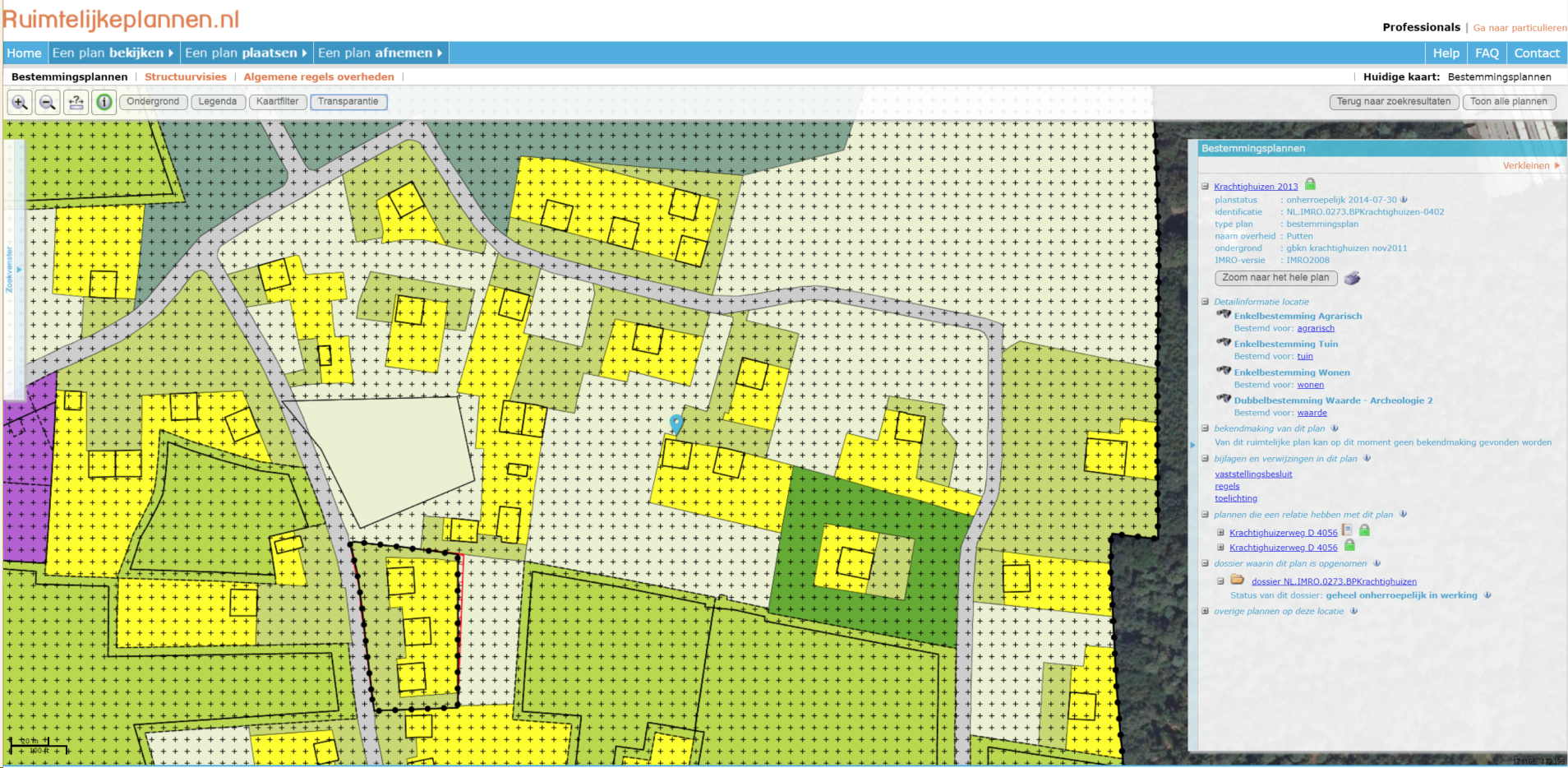1568x768 pixels.
Task: Select the info (i) map tool
Action: (104, 102)
